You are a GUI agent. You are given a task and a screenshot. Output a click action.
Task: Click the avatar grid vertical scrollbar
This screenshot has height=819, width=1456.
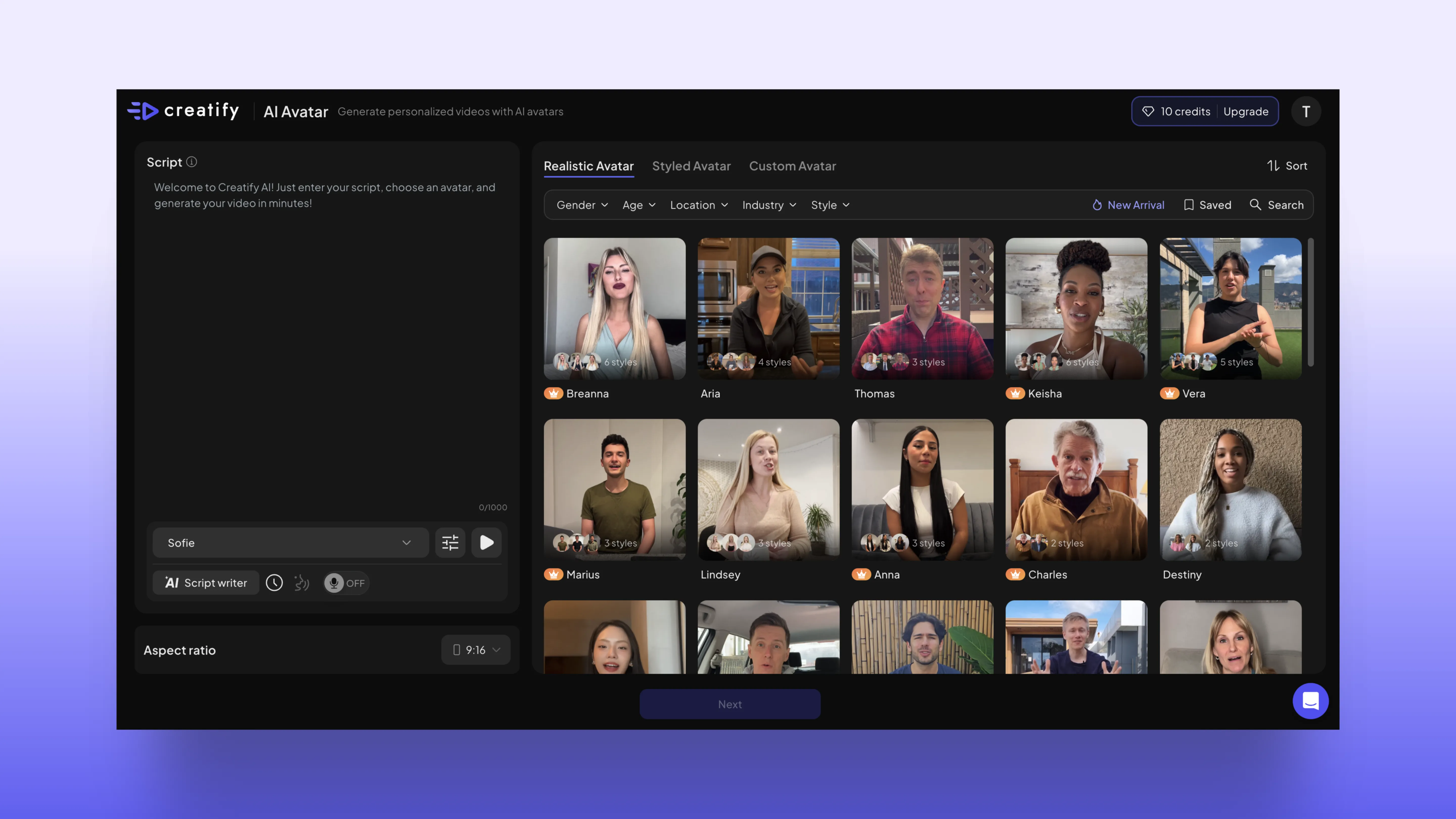click(x=1310, y=302)
